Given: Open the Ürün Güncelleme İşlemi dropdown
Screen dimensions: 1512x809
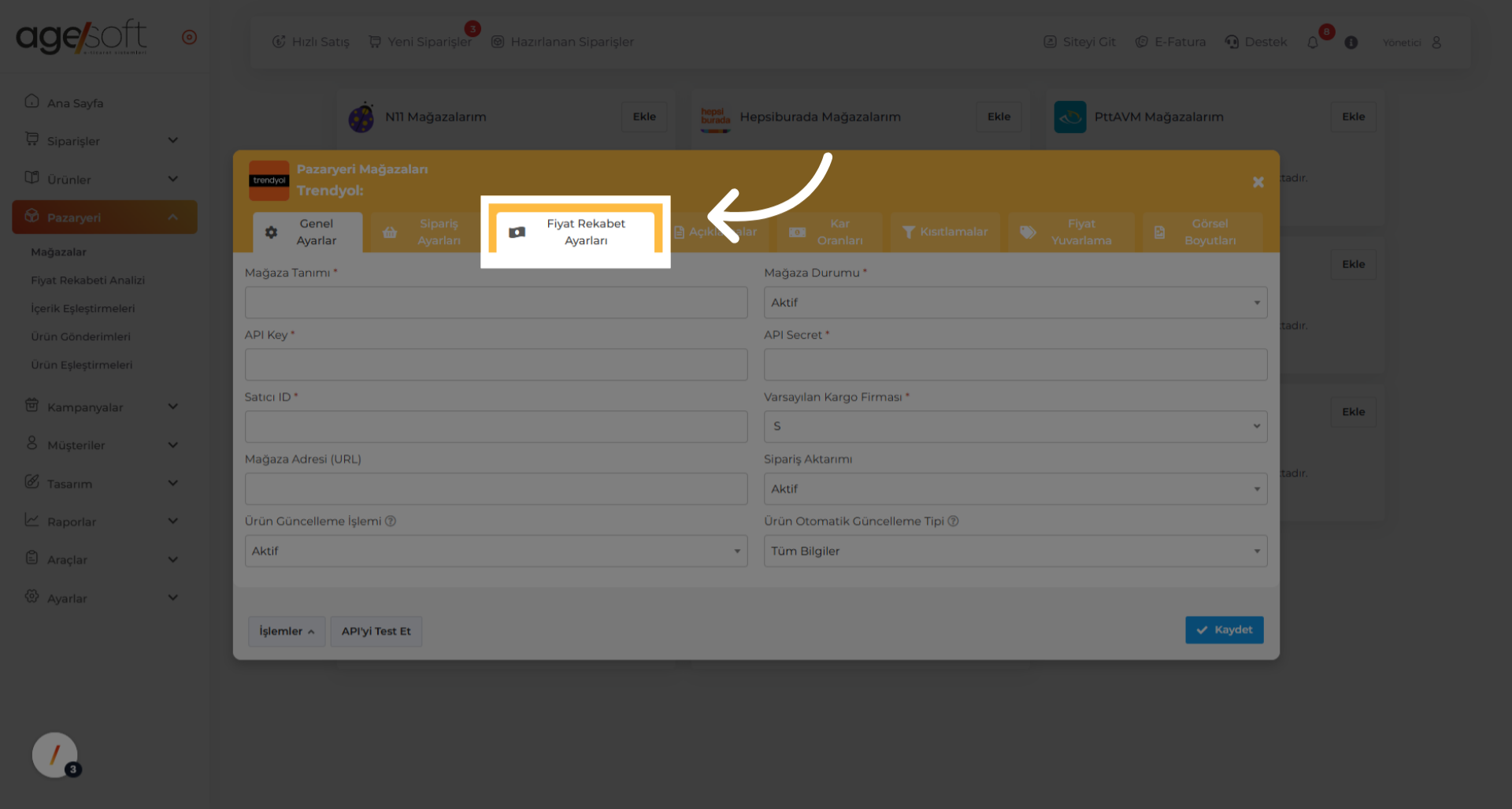Looking at the screenshot, I should tap(496, 551).
